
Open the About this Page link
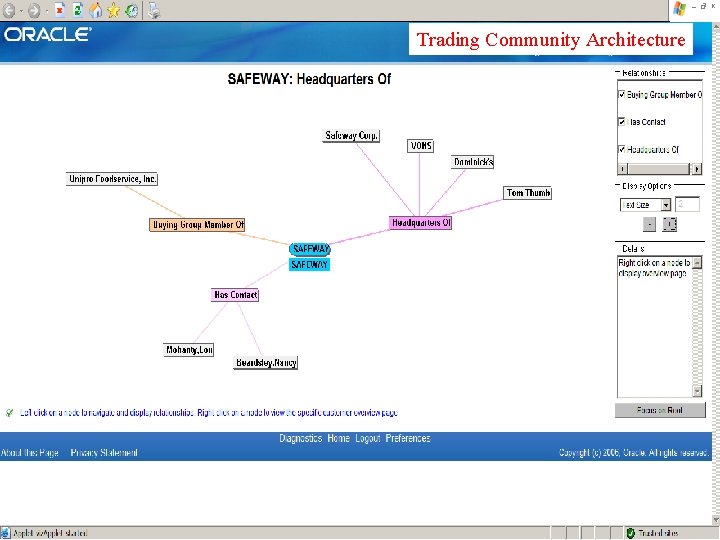(x=29, y=453)
